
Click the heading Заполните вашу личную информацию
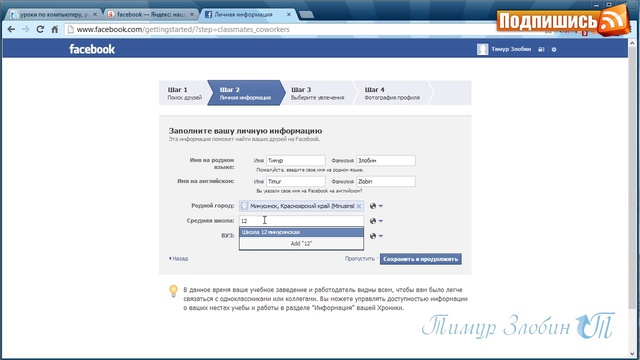pyautogui.click(x=245, y=131)
